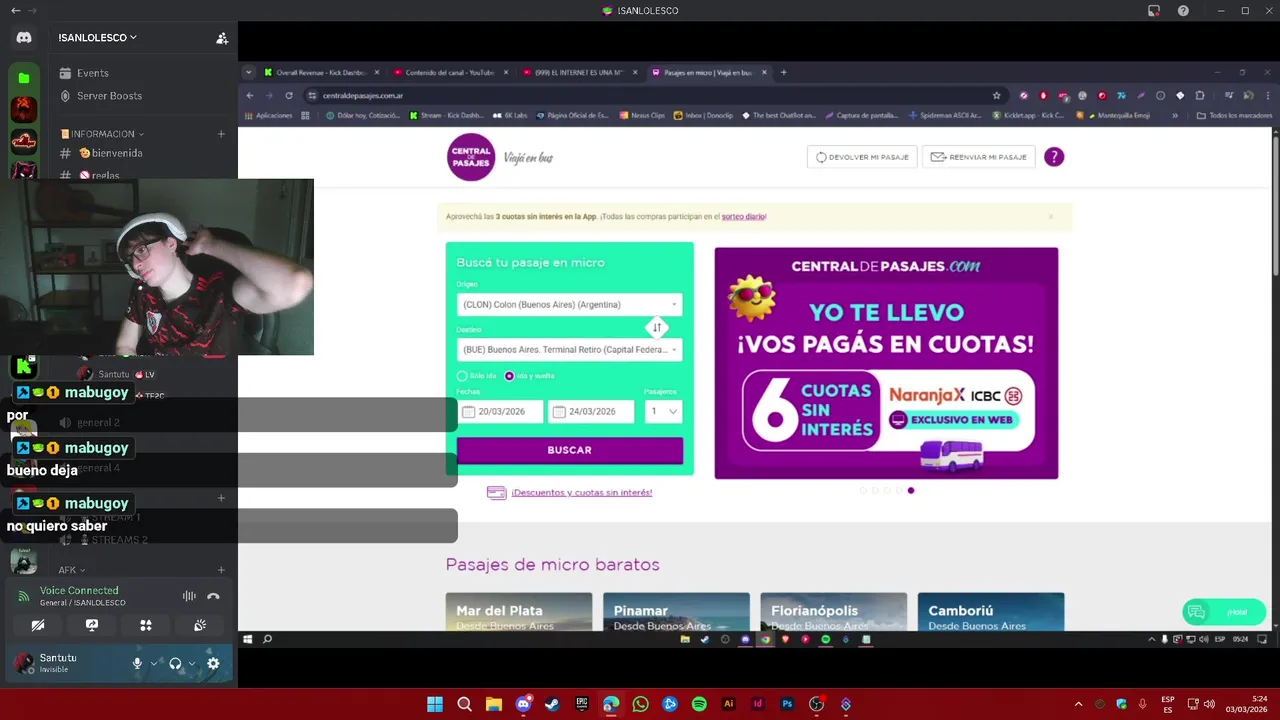Open the Pinamar destination card

676,612
